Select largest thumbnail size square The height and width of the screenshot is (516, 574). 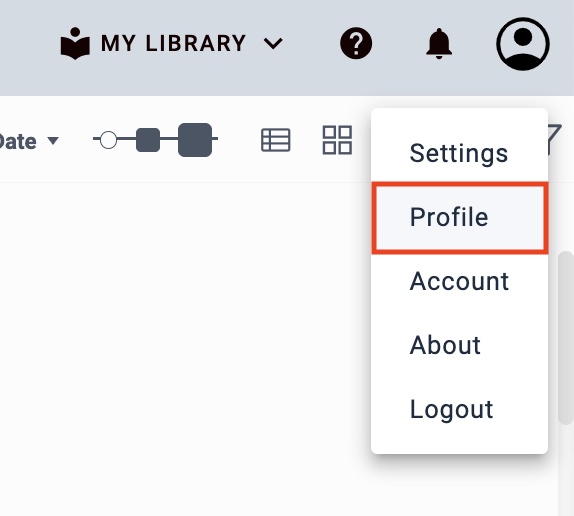coord(195,140)
